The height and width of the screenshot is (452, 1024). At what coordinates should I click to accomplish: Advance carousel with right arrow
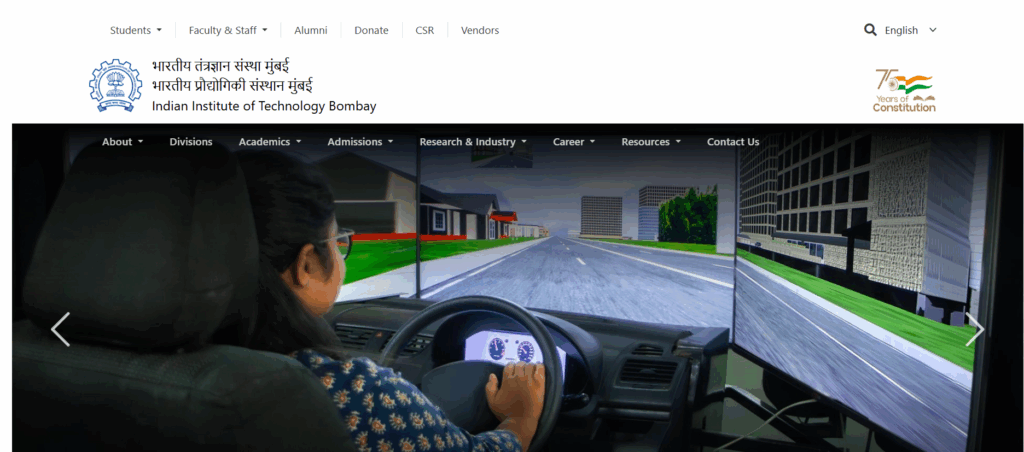pos(974,329)
